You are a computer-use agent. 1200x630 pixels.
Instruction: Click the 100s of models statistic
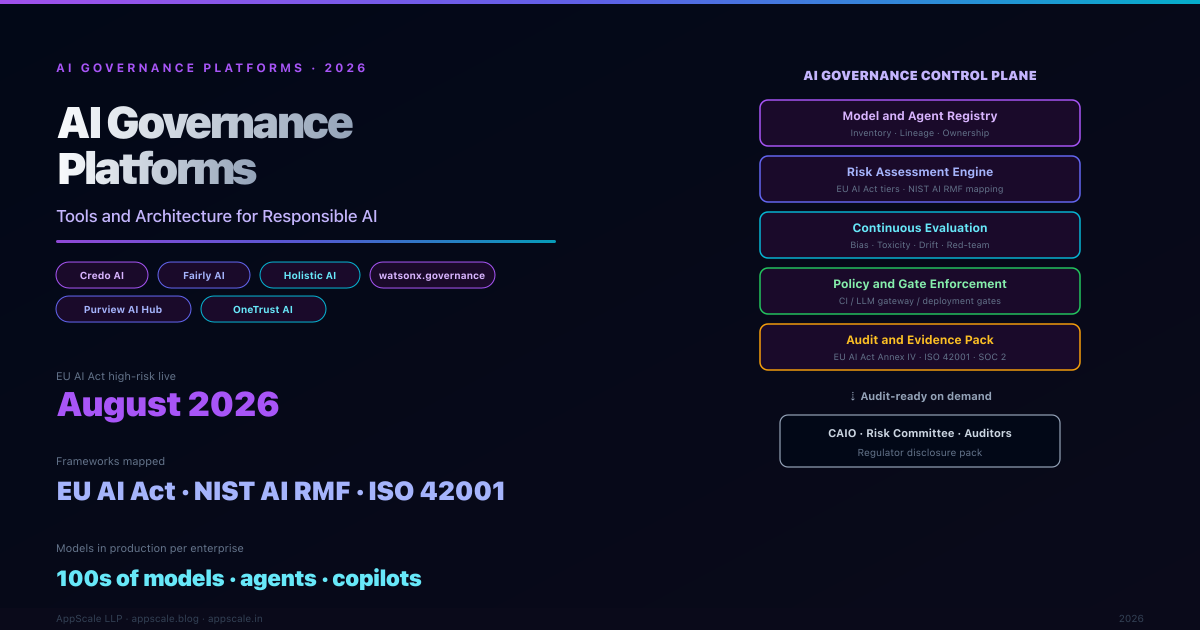239,578
